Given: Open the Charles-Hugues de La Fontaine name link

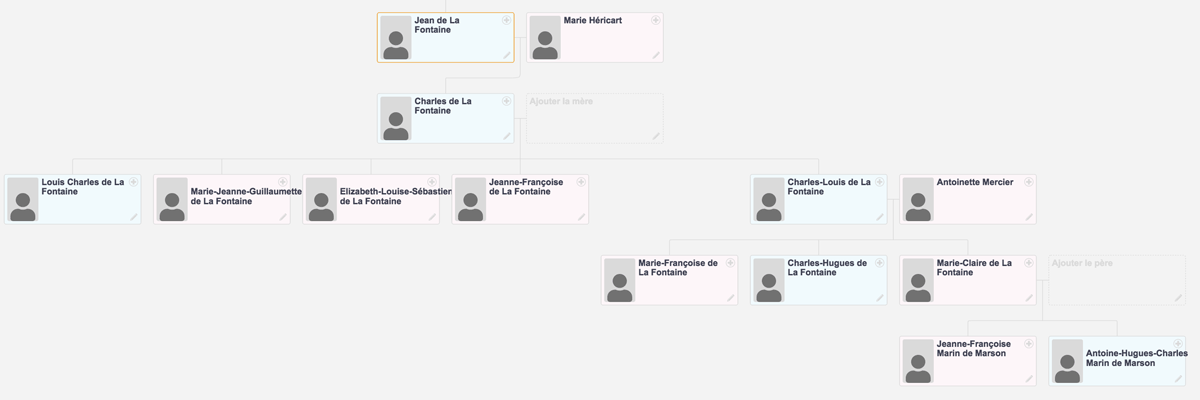Looking at the screenshot, I should coord(827,268).
